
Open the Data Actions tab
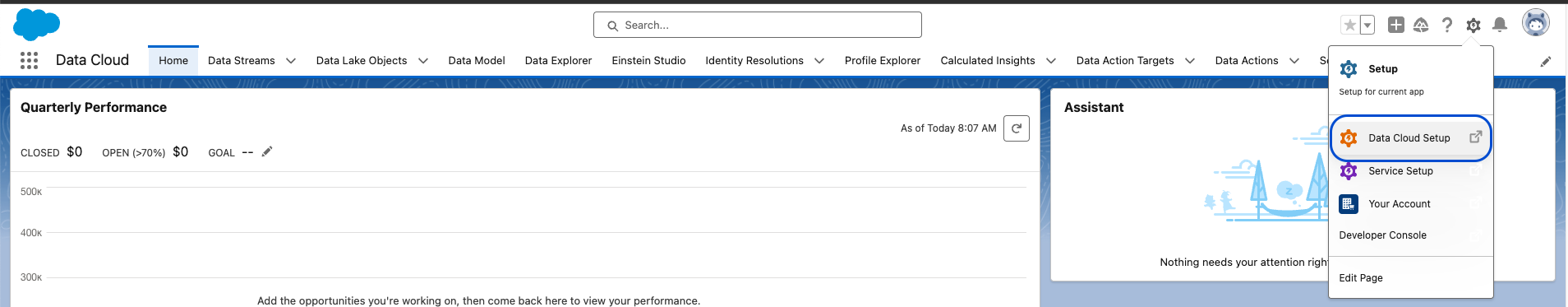pos(1247,60)
